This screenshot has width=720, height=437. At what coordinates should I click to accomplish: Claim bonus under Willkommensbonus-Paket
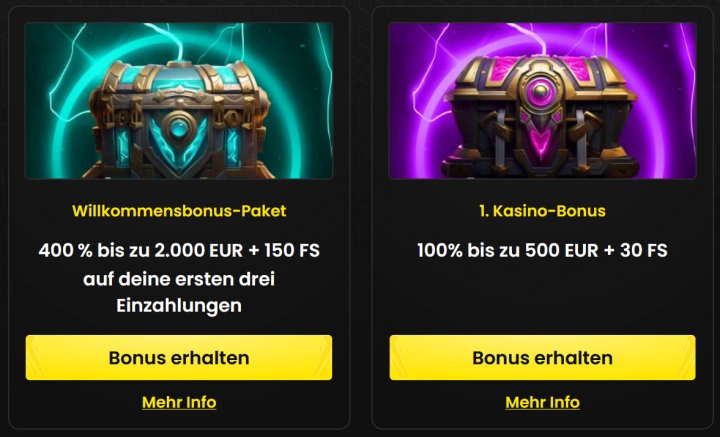pyautogui.click(x=179, y=358)
